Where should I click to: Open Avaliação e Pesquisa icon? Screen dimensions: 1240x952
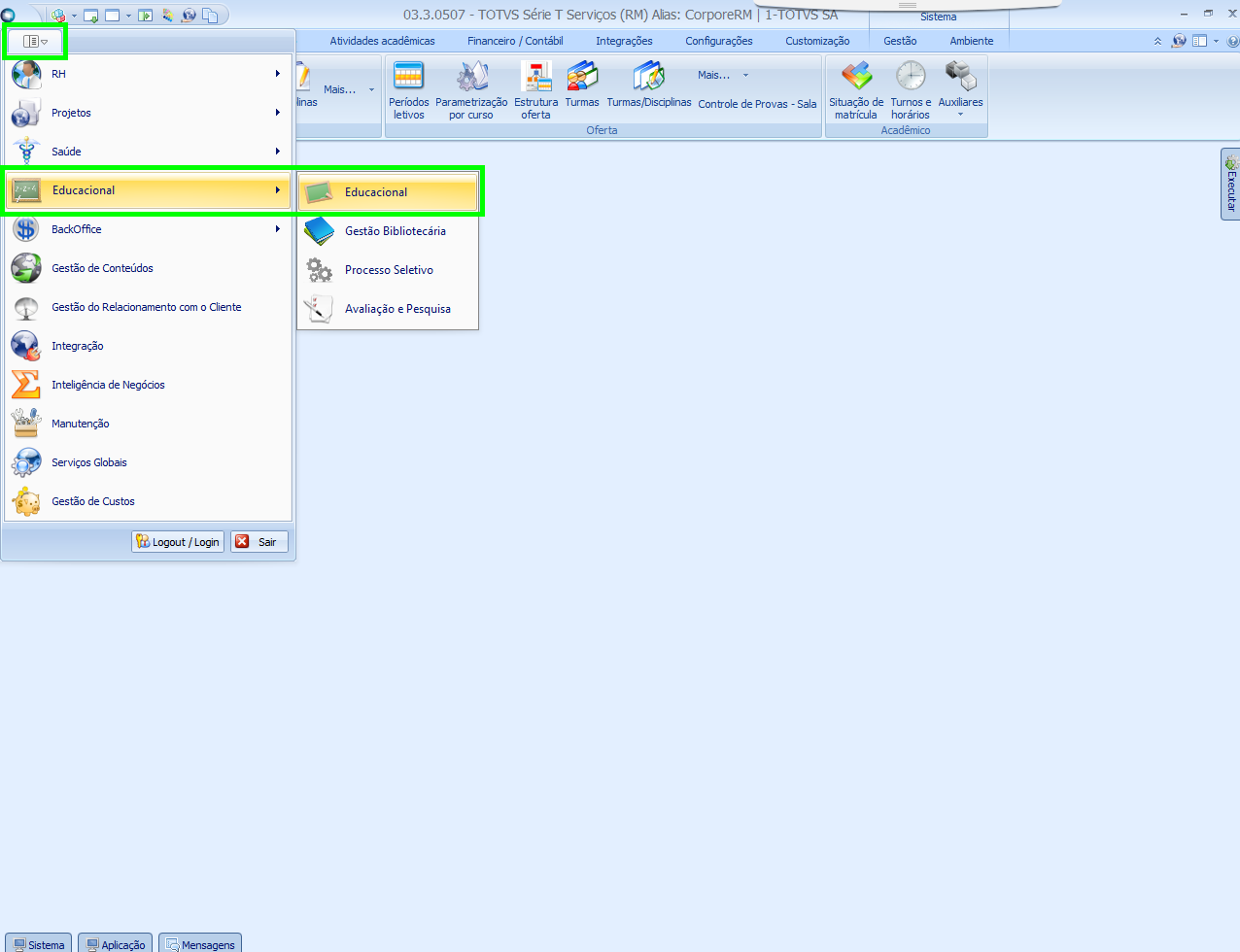319,309
